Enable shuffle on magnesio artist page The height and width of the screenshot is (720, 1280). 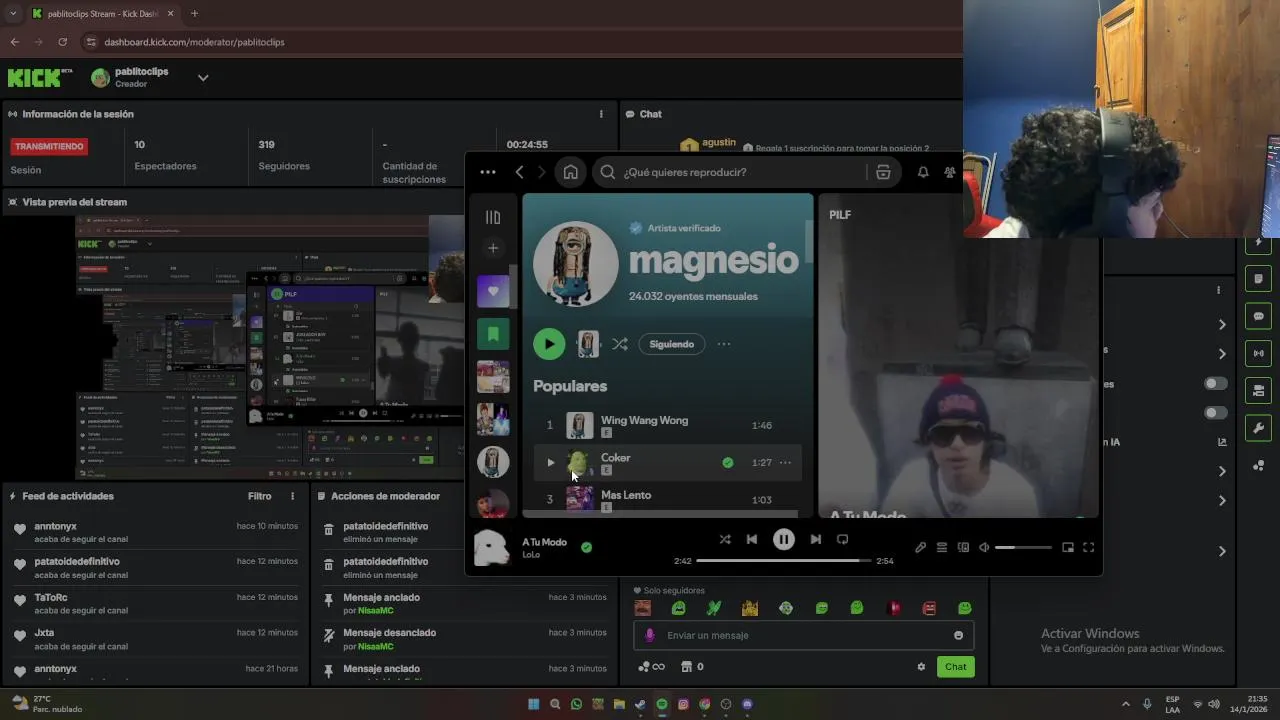[x=620, y=344]
